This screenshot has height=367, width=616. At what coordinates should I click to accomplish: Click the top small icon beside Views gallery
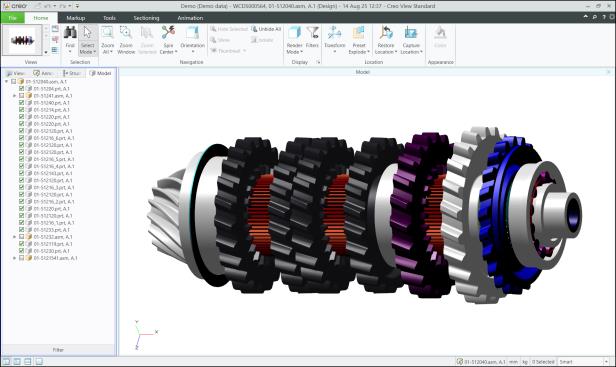[x=55, y=29]
